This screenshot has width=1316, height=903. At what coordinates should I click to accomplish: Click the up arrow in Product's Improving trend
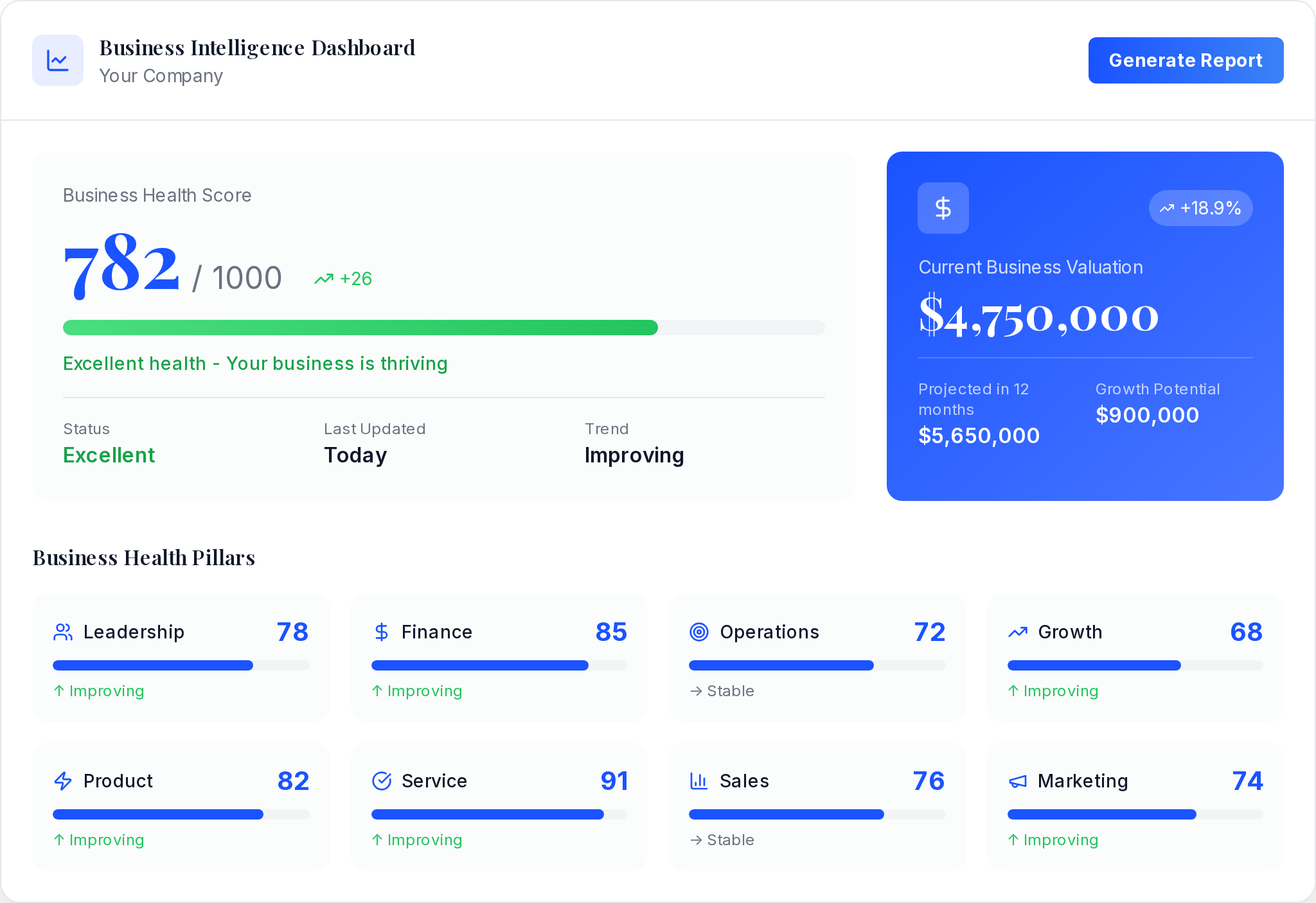coord(59,839)
